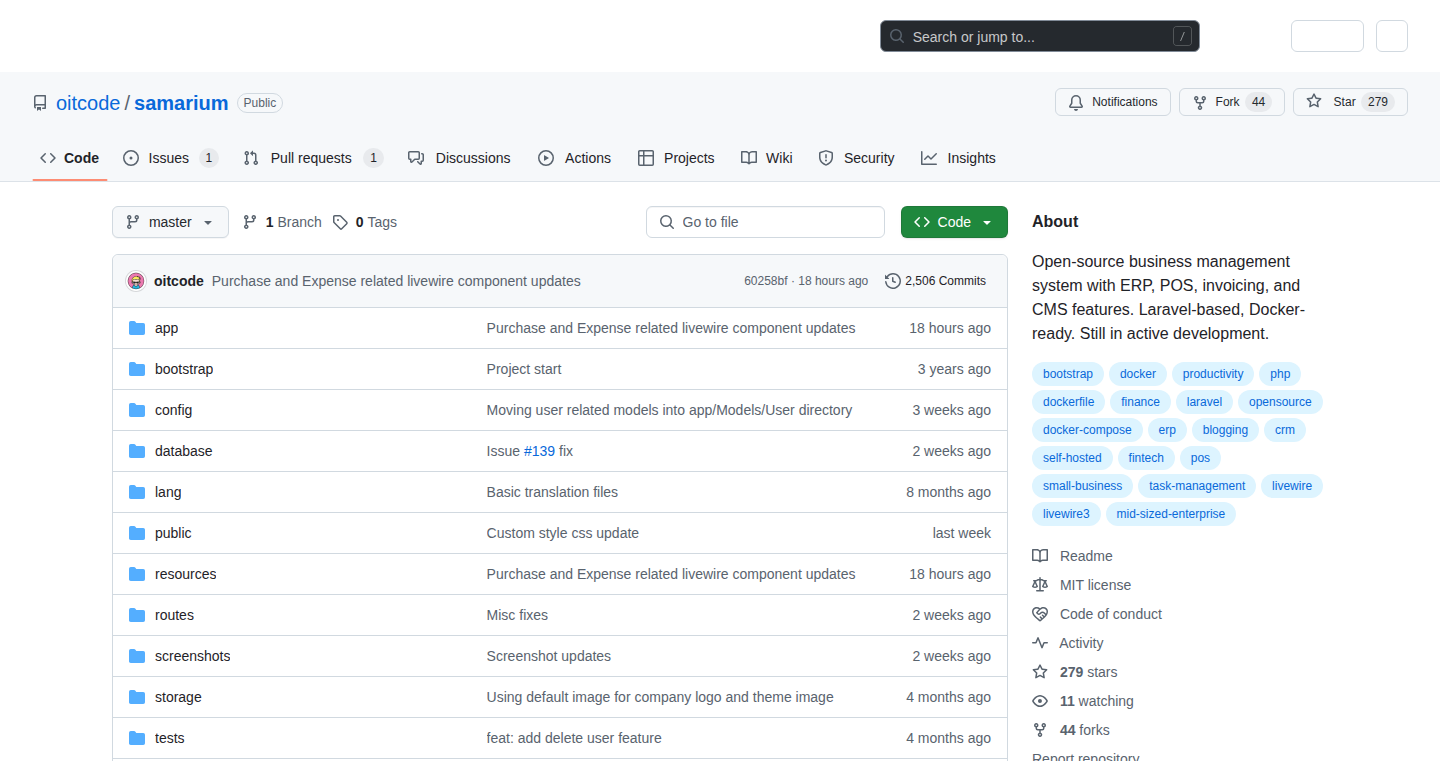Viewport: 1440px width, 761px height.
Task: View the Insights tab
Action: tap(958, 158)
